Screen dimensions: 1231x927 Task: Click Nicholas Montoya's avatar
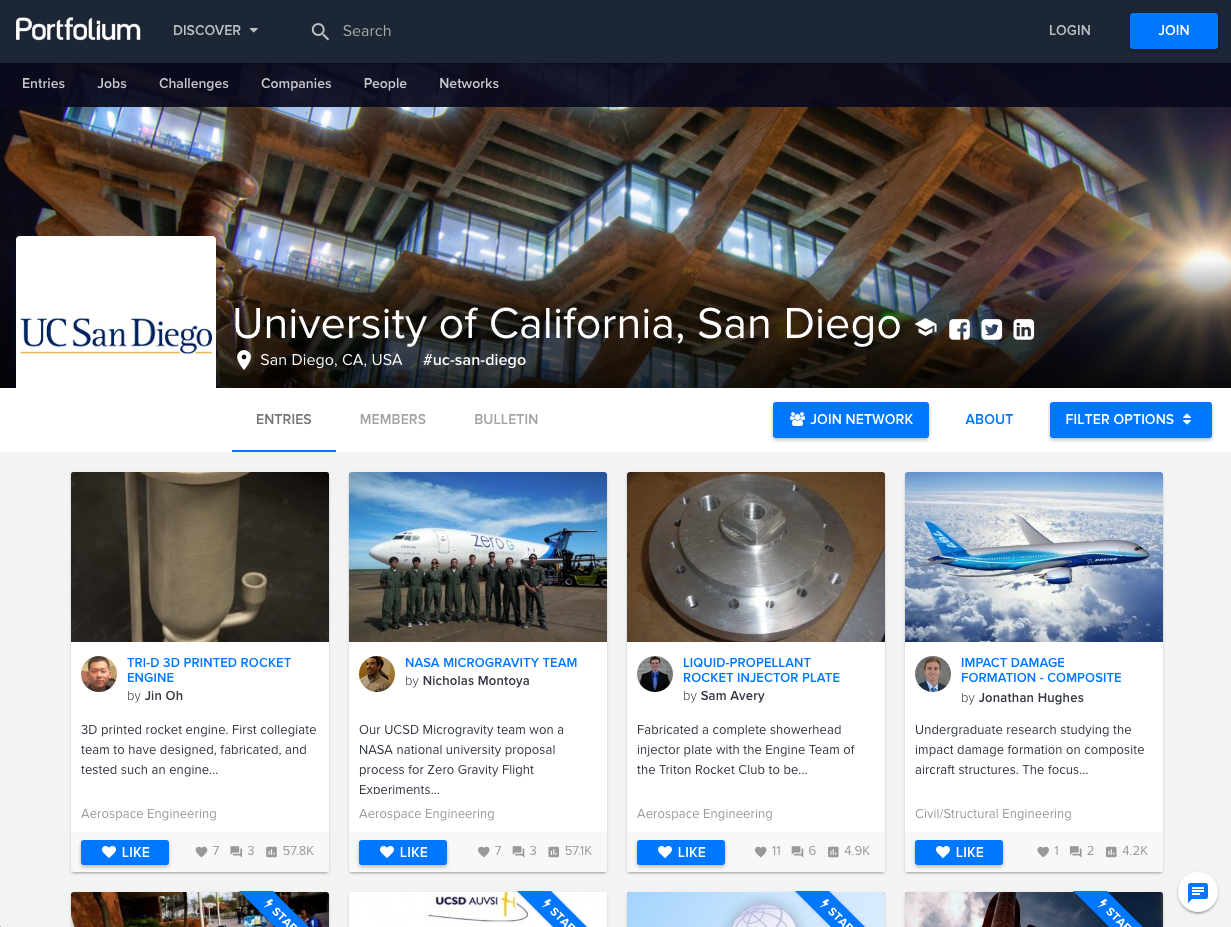377,674
